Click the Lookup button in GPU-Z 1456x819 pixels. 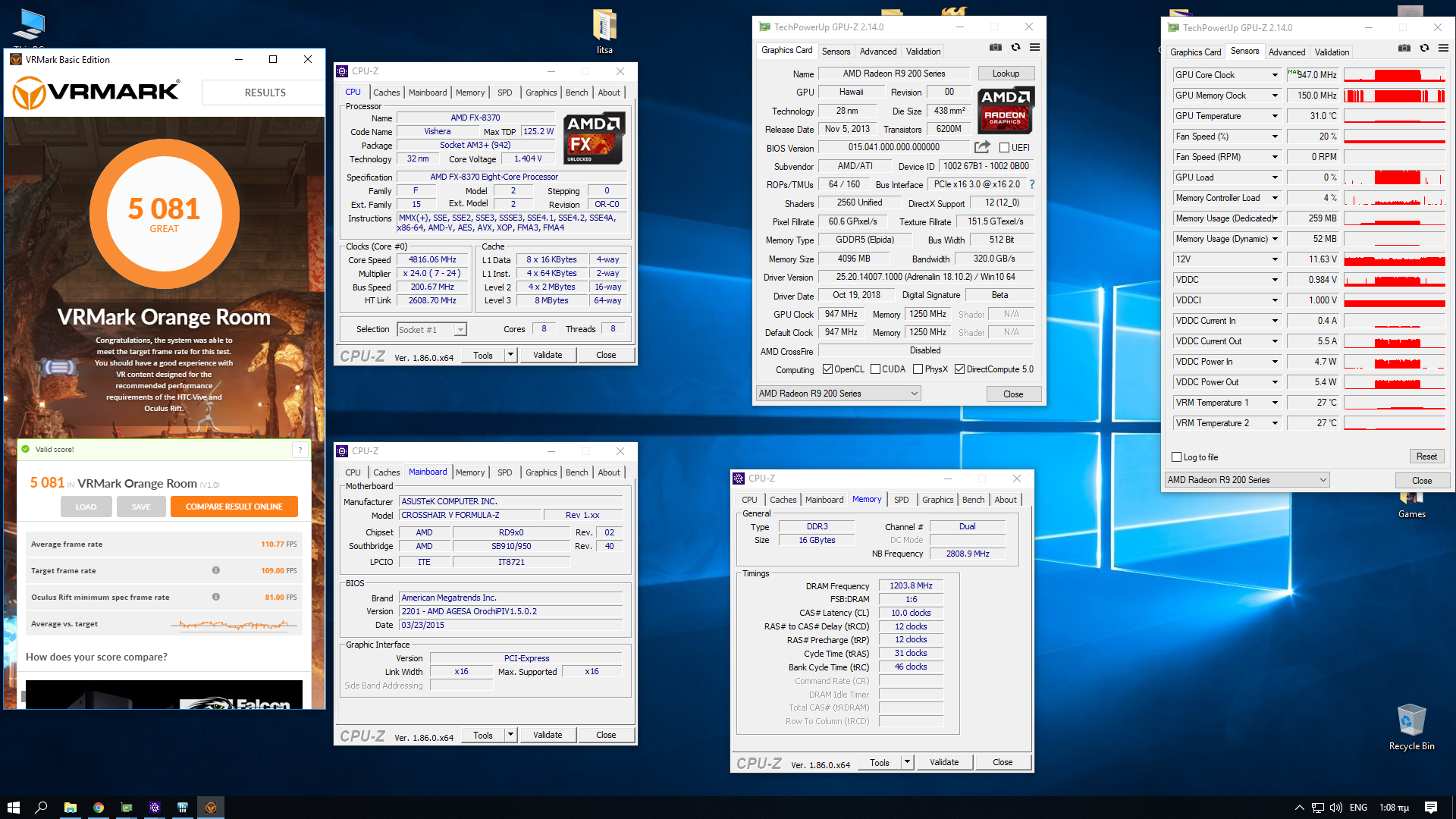1006,74
